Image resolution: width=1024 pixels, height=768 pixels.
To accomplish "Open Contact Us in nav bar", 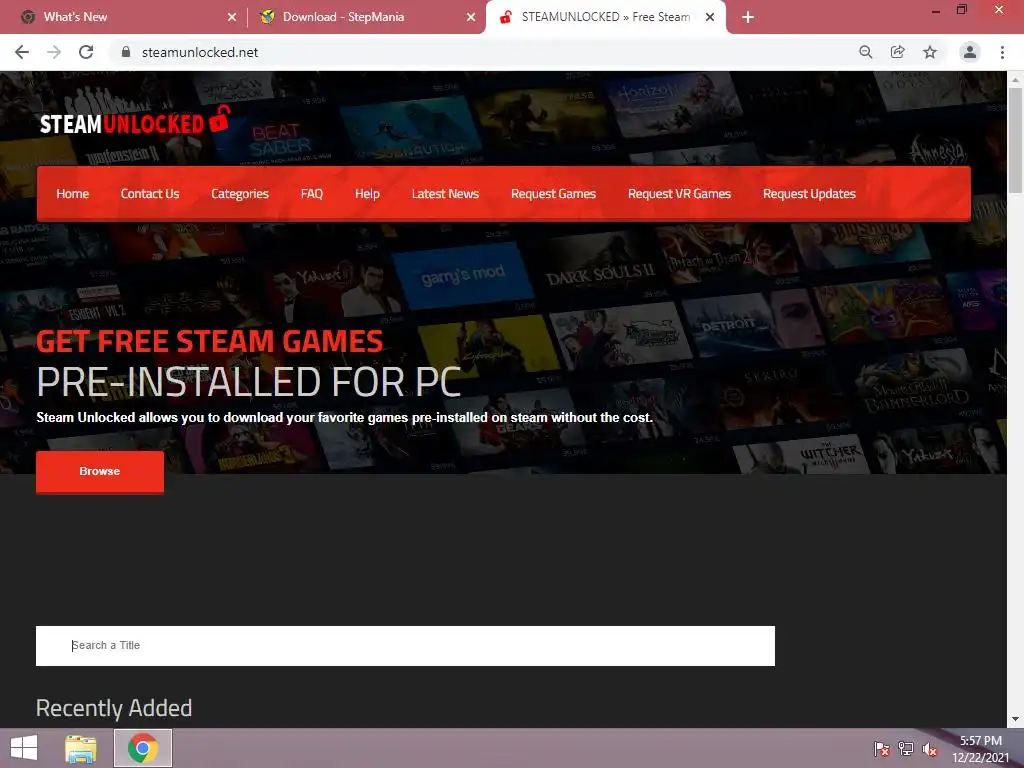I will (x=150, y=194).
